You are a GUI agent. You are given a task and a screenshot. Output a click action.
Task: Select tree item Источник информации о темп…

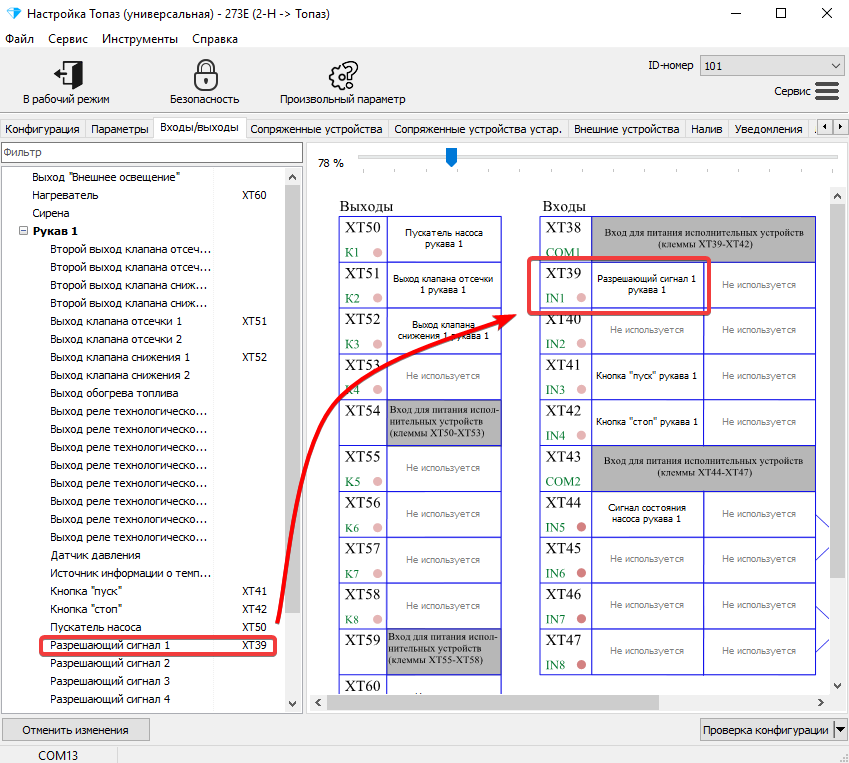click(130, 573)
